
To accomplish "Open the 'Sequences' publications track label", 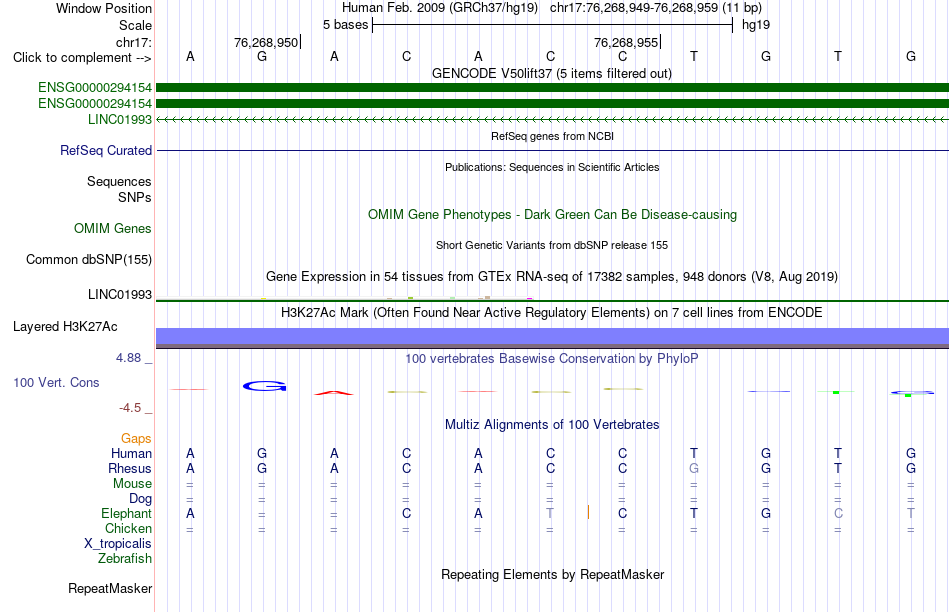I will (119, 181).
